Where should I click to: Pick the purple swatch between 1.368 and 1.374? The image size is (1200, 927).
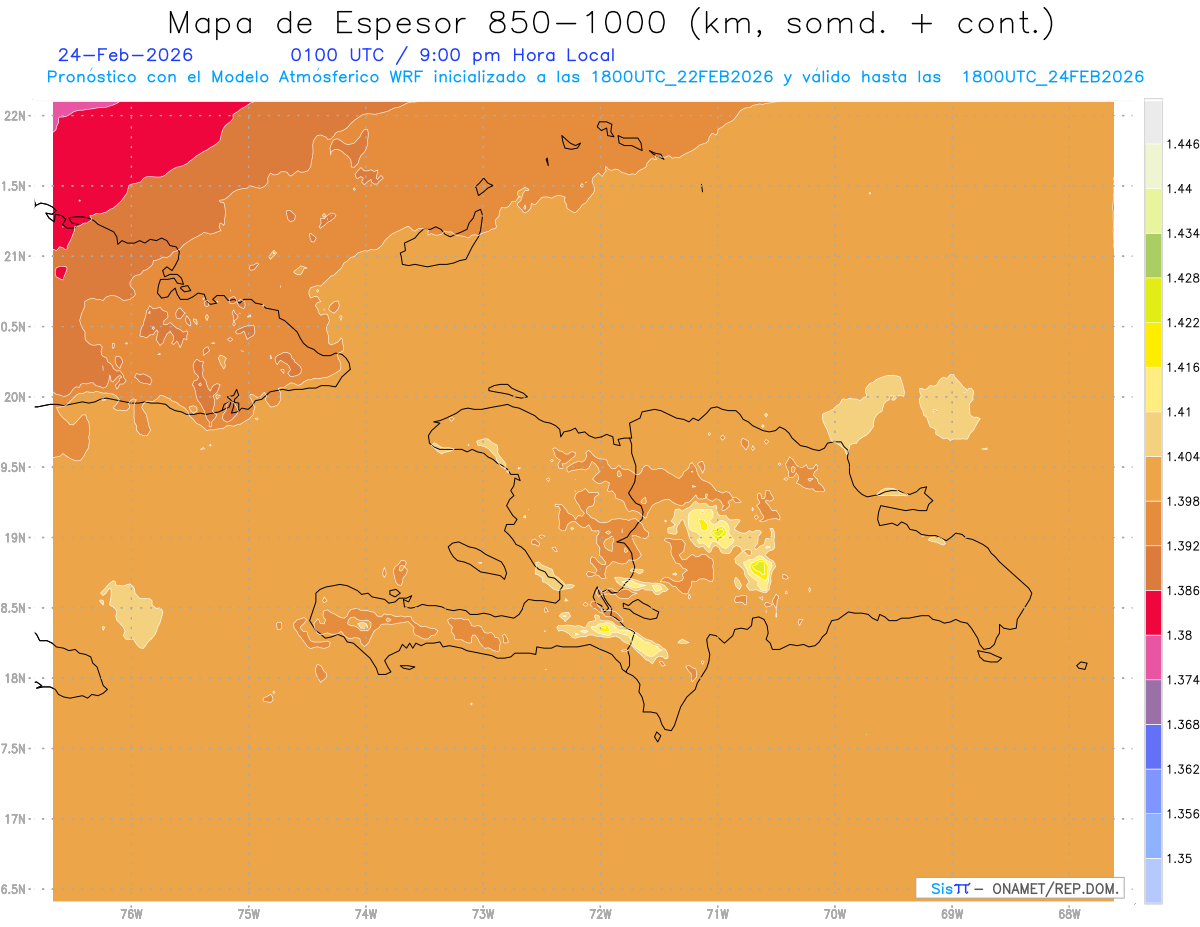(1153, 702)
